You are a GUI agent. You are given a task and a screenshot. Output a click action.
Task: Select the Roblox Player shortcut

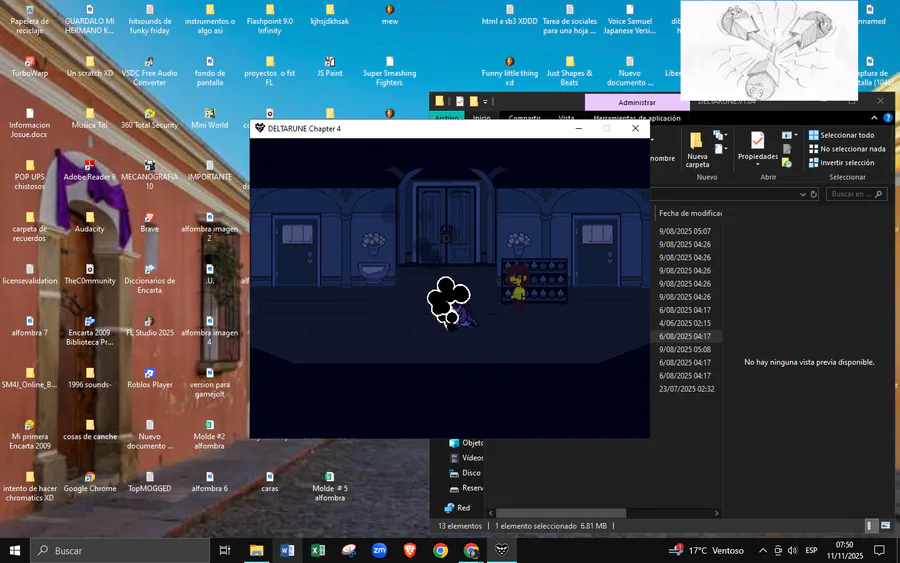coord(149,378)
